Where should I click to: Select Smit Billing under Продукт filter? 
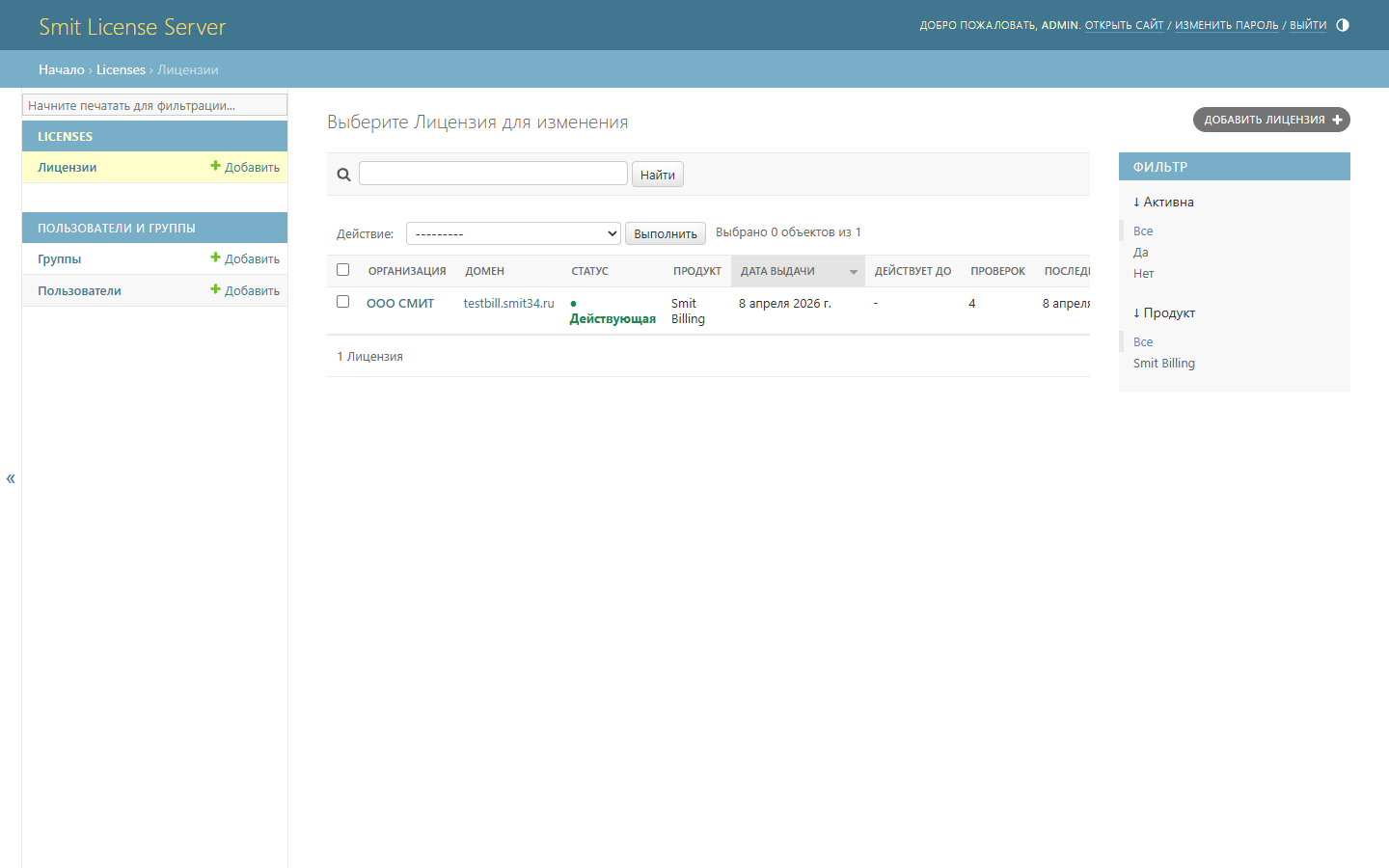click(1164, 363)
